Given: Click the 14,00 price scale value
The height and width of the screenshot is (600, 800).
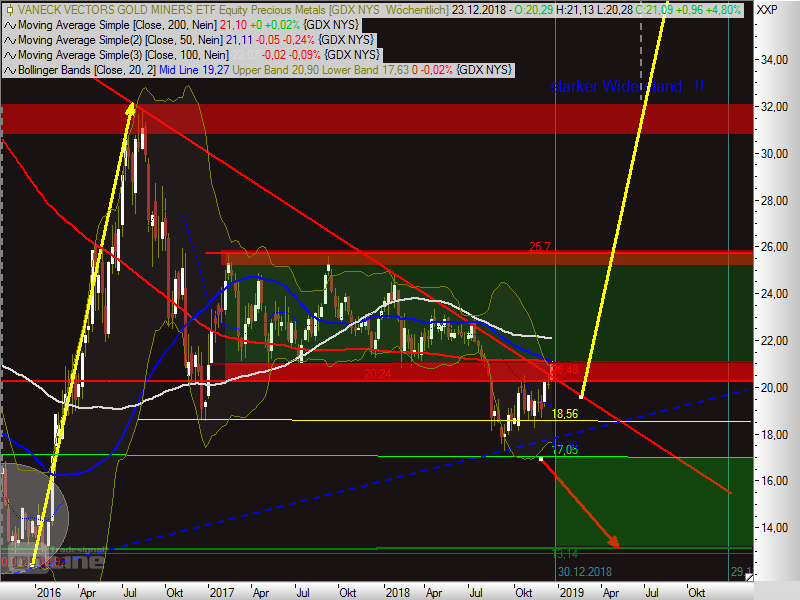Looking at the screenshot, I should tap(774, 528).
